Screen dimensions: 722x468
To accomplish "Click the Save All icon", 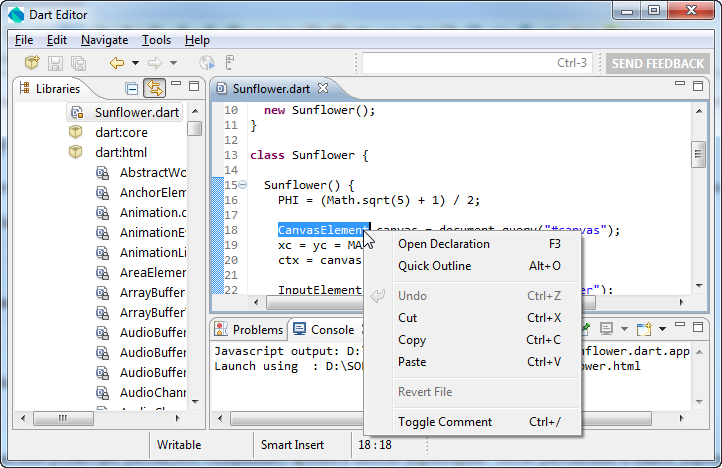I will (78, 63).
